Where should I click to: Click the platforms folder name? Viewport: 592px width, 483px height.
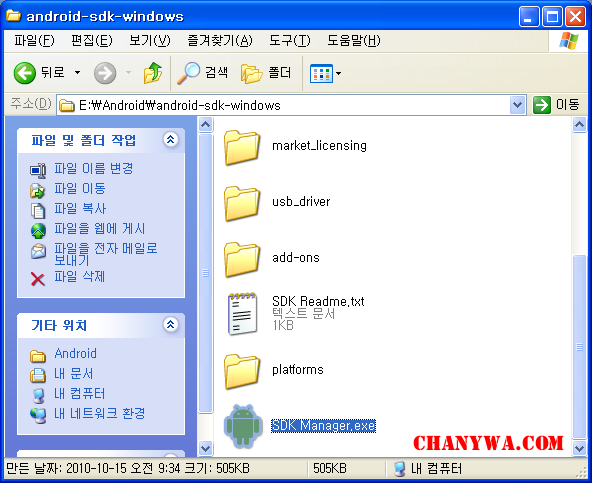(x=298, y=369)
